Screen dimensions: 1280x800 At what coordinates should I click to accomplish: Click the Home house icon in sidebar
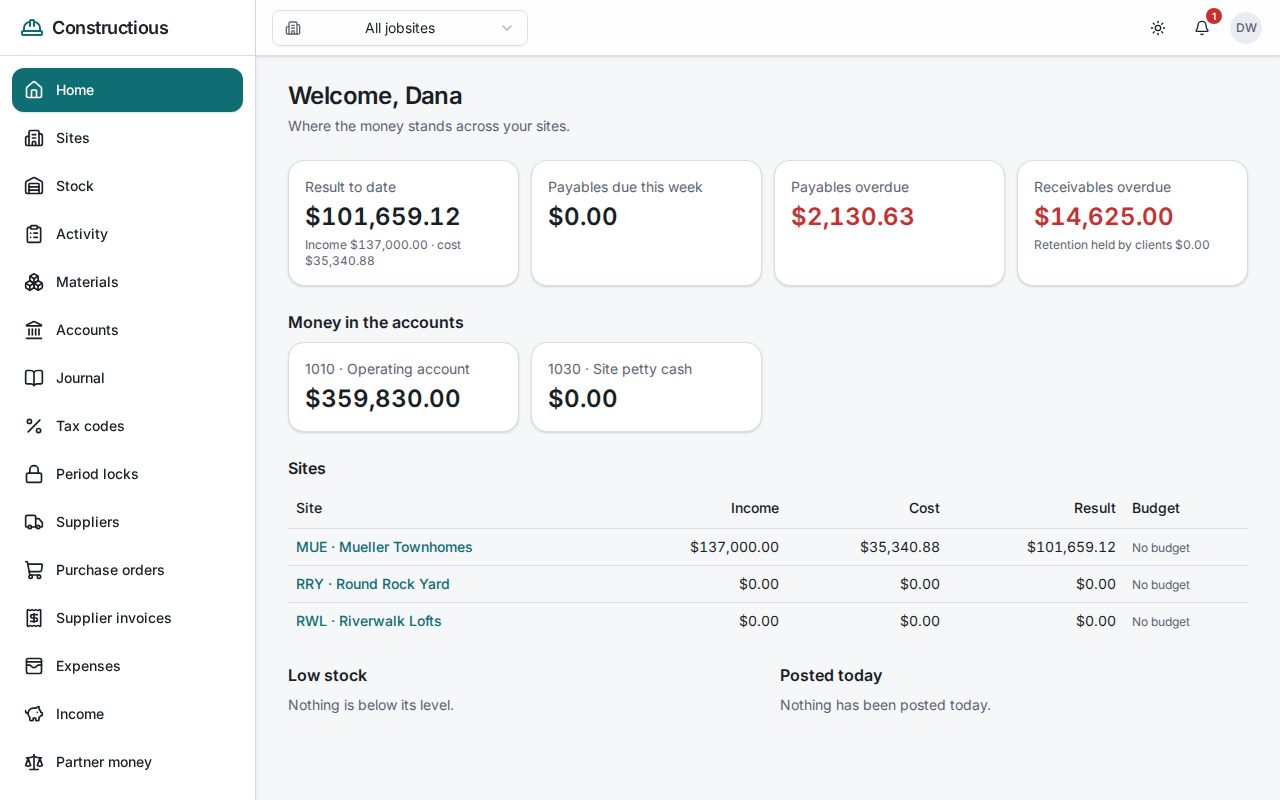tap(34, 90)
